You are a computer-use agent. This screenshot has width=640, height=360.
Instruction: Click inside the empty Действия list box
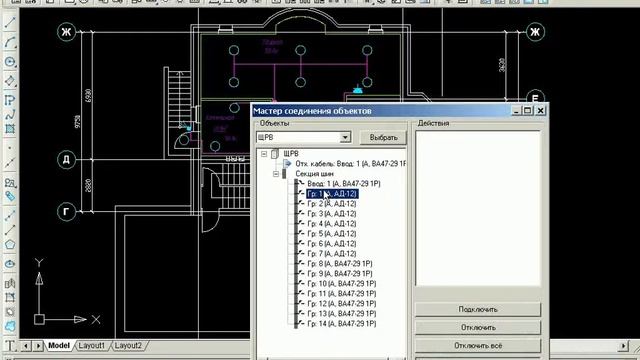coord(478,208)
